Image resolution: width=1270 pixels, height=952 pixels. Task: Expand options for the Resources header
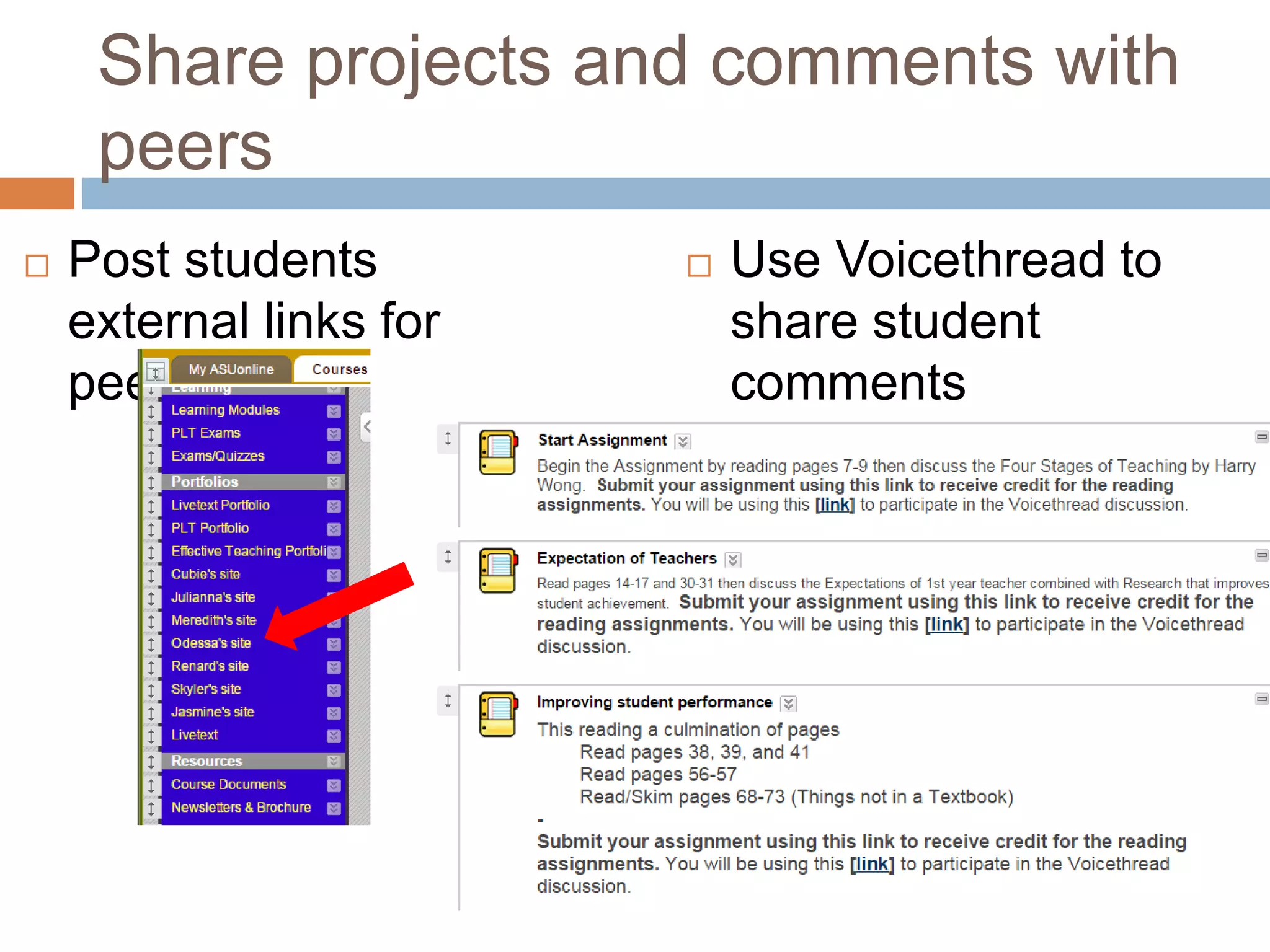point(334,761)
